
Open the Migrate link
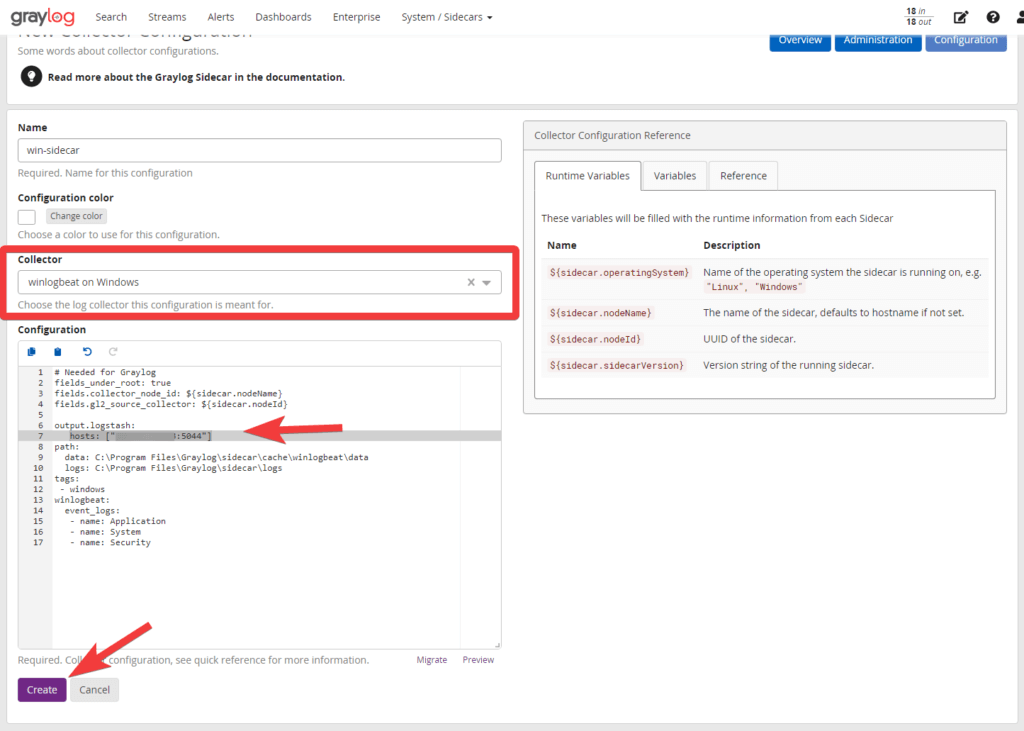point(432,660)
